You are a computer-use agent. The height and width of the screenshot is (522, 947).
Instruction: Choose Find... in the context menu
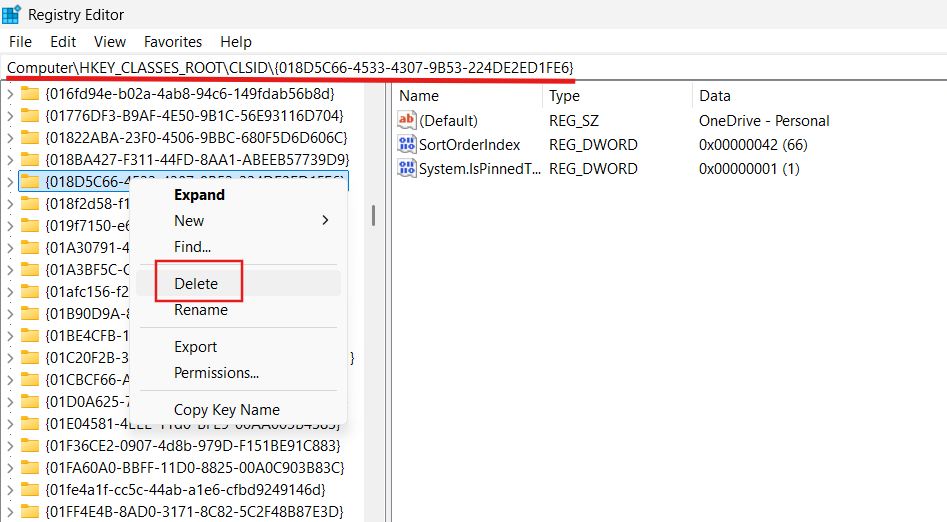(239, 246)
